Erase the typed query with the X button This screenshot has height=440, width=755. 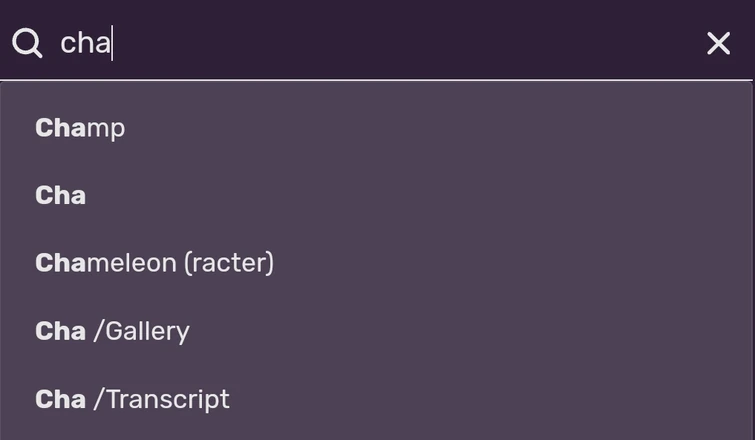718,43
